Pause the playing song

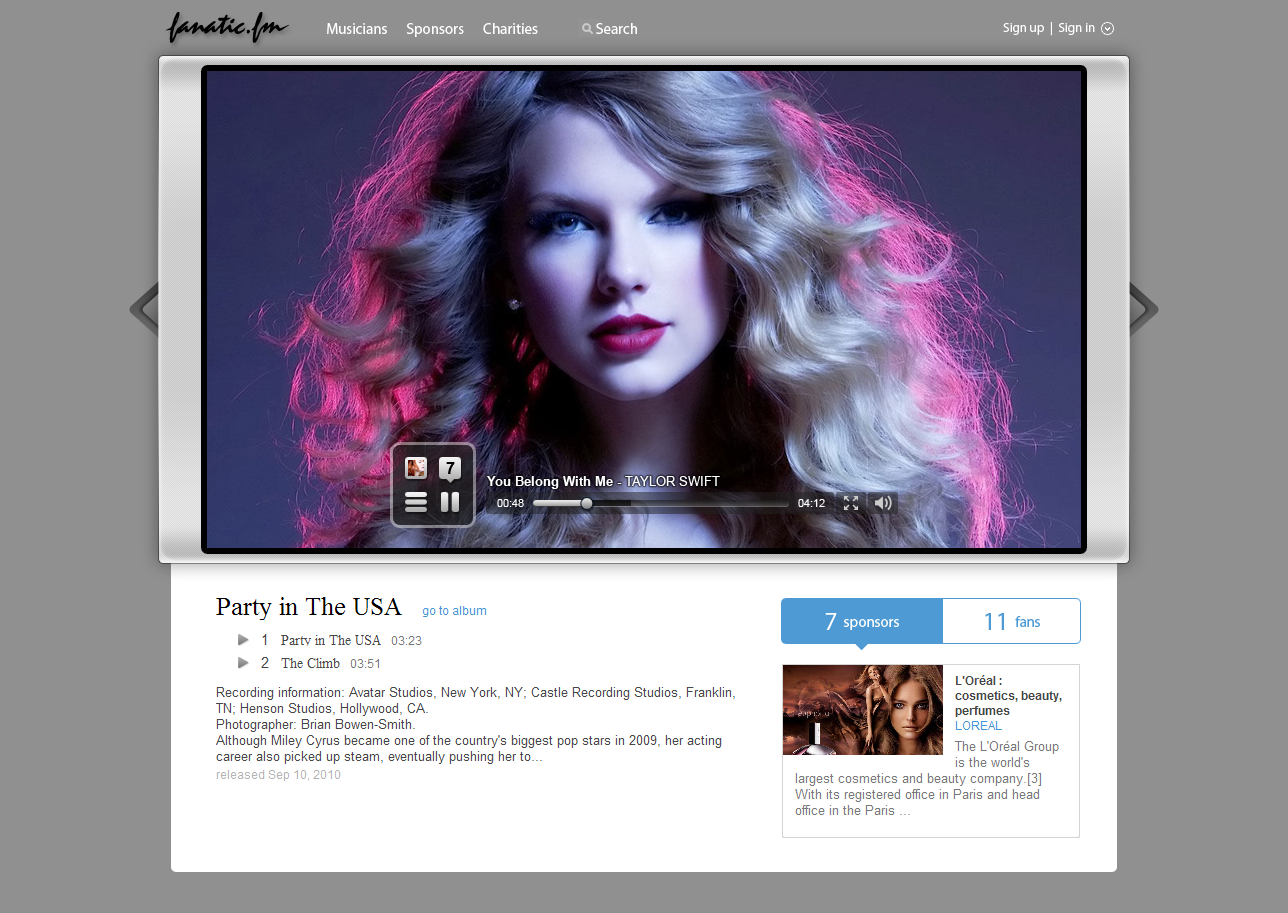tap(450, 502)
